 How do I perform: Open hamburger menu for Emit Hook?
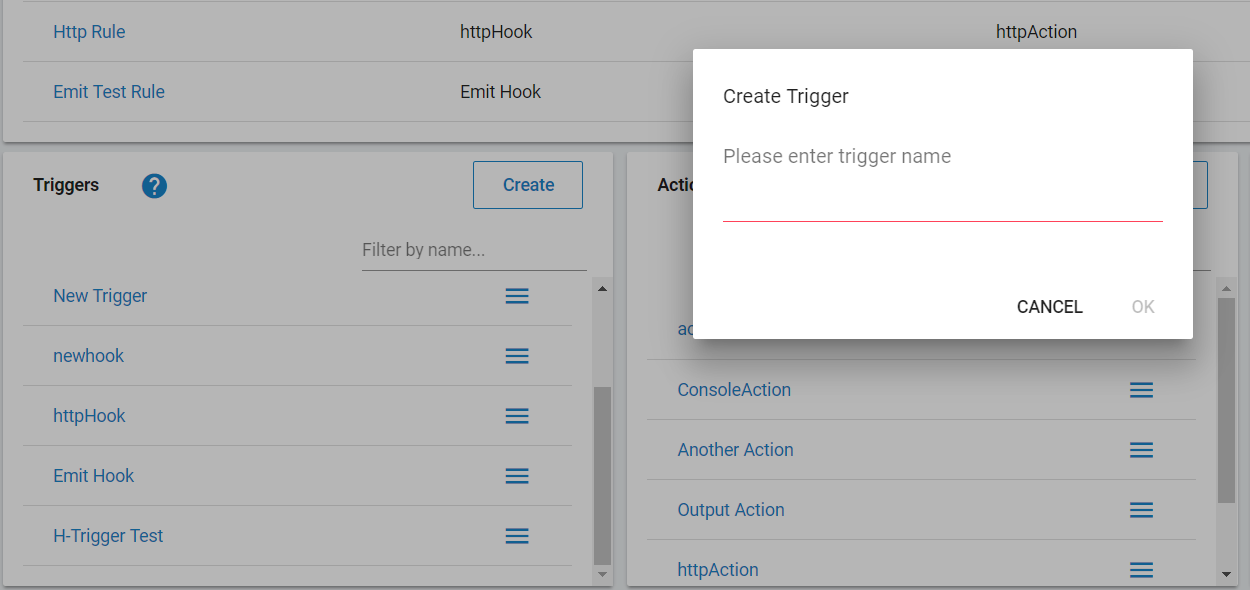517,476
